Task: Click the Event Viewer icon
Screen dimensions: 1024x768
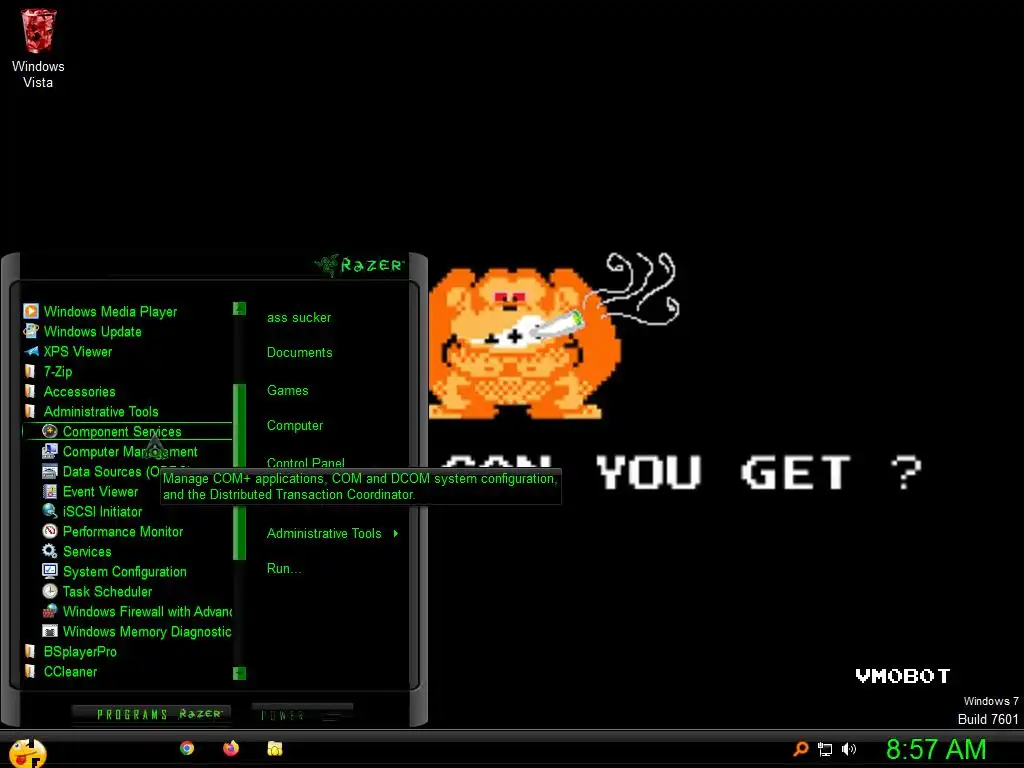Action: click(x=50, y=491)
